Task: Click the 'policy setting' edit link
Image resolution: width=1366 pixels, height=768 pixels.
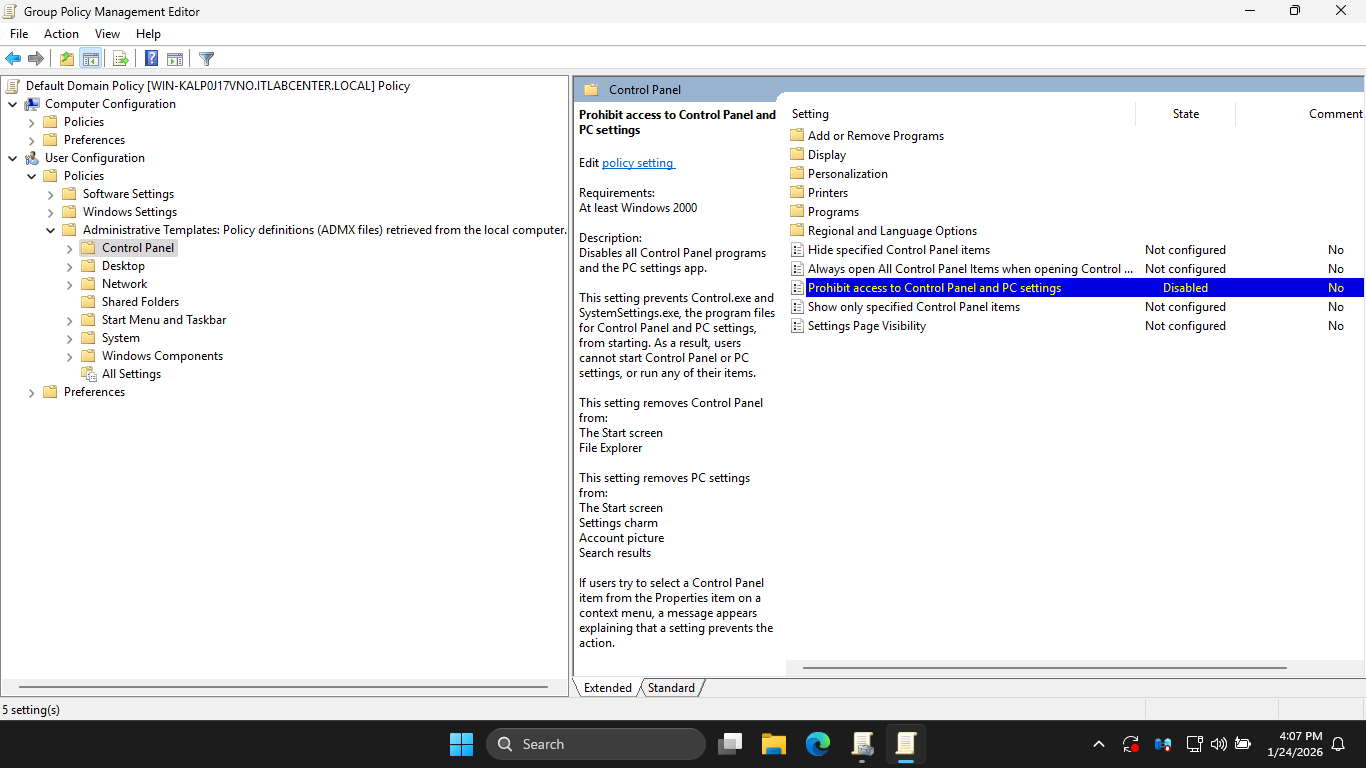Action: point(638,163)
